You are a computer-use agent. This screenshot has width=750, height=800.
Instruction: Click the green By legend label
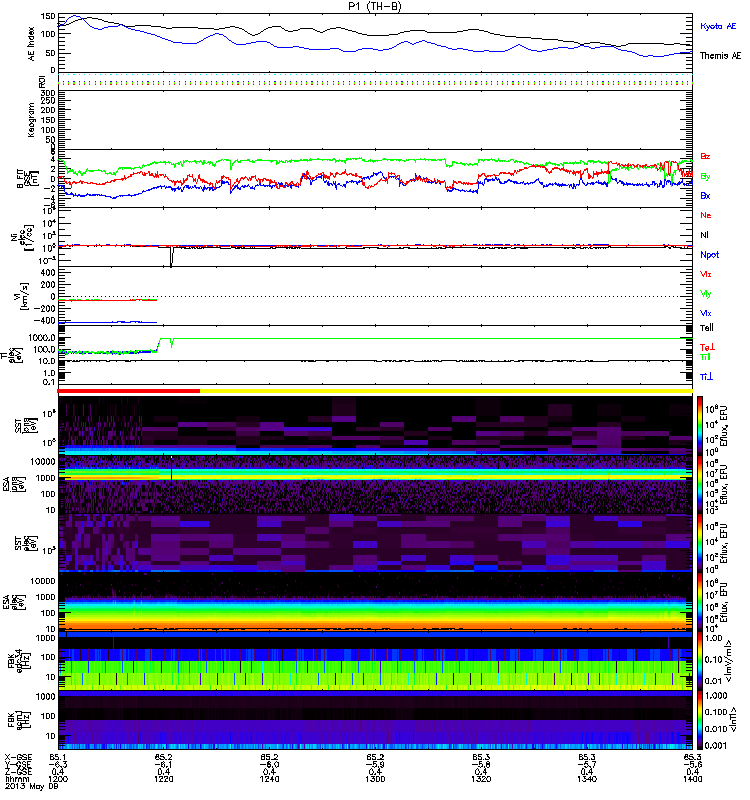(x=705, y=176)
